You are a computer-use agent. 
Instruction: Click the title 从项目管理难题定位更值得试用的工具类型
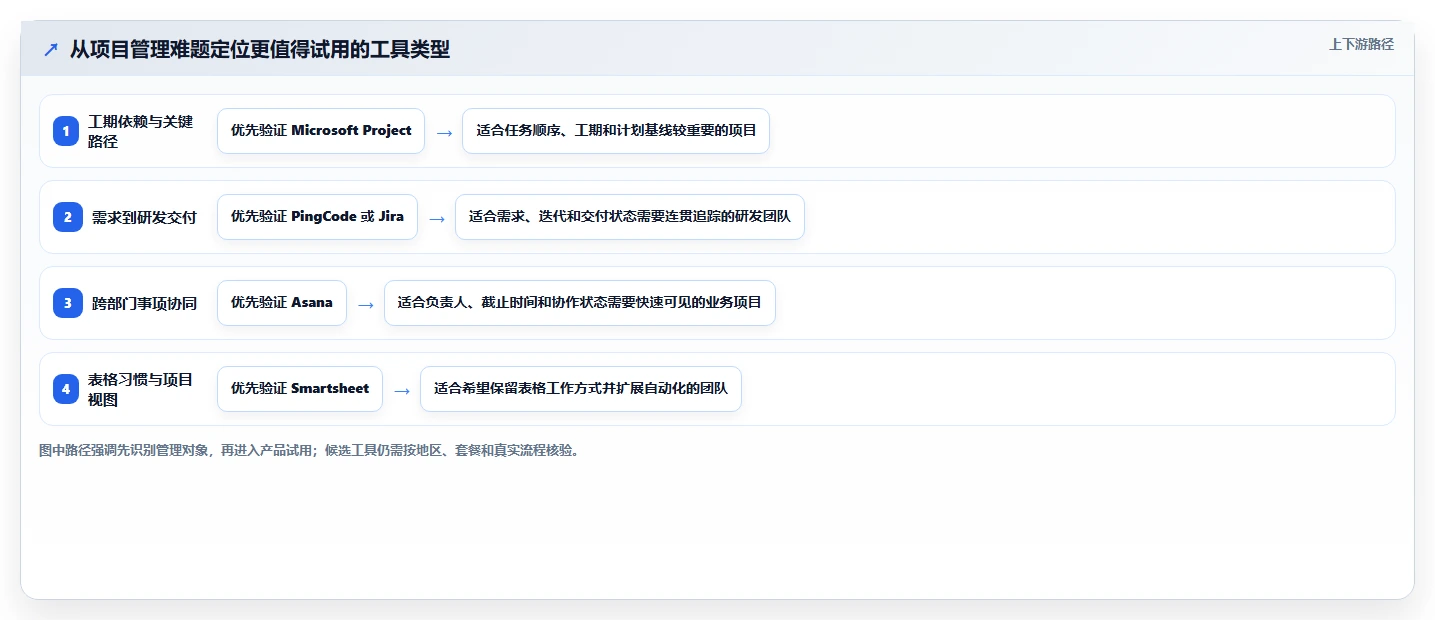coord(260,50)
